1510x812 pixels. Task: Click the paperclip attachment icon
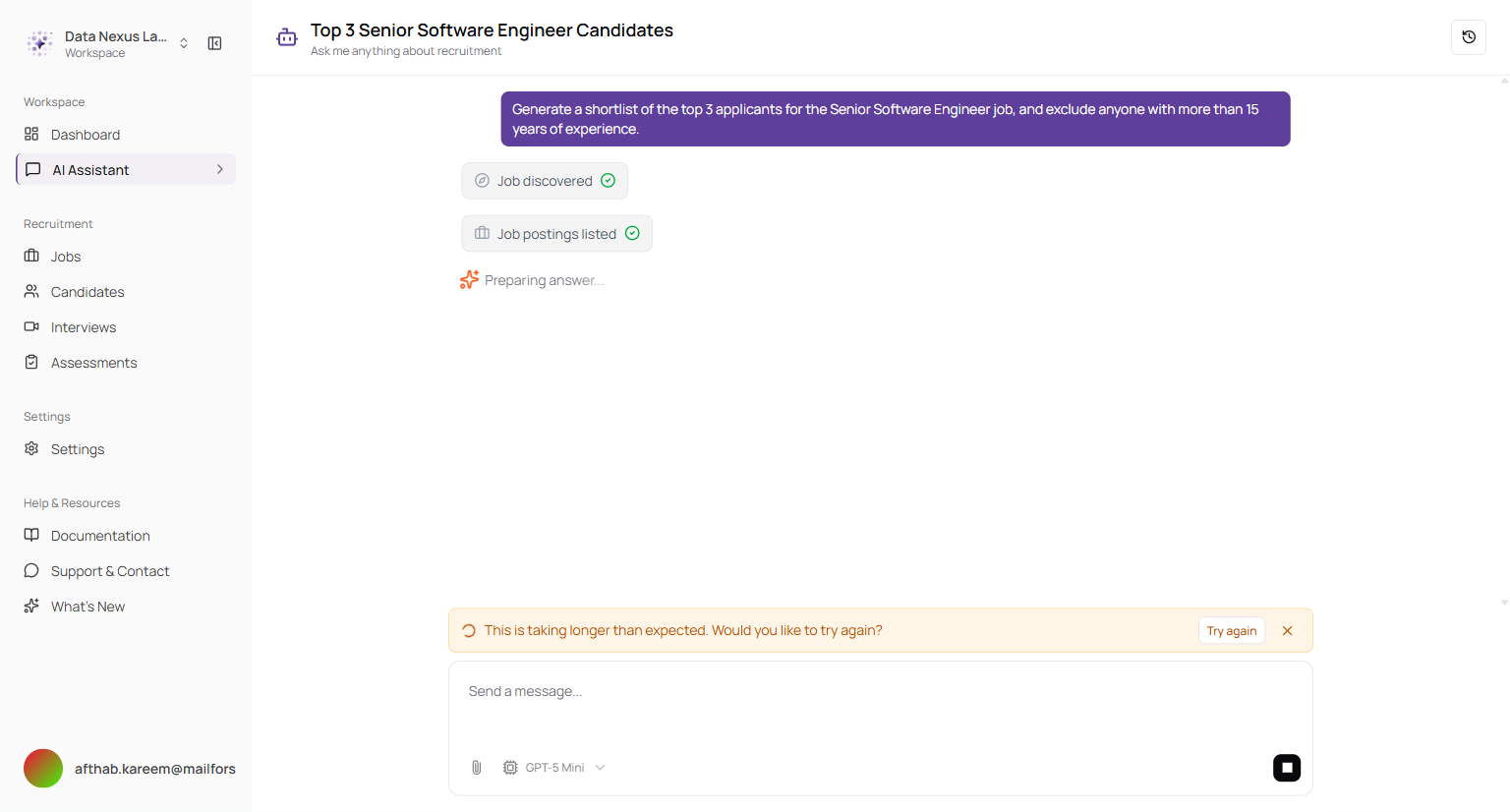477,768
